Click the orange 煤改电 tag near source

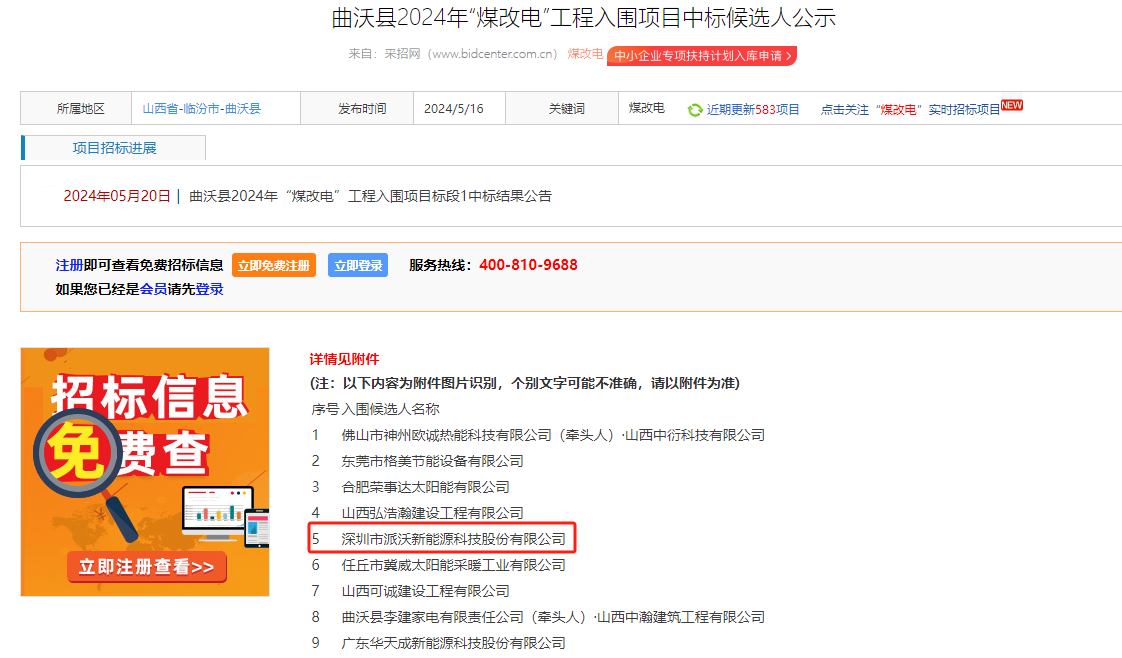585,54
